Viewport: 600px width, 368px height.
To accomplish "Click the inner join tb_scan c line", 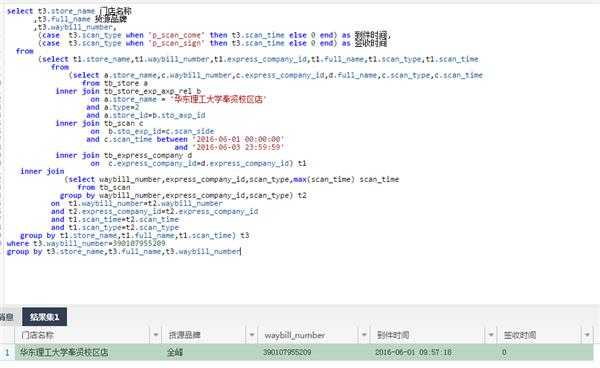I will coord(99,124).
